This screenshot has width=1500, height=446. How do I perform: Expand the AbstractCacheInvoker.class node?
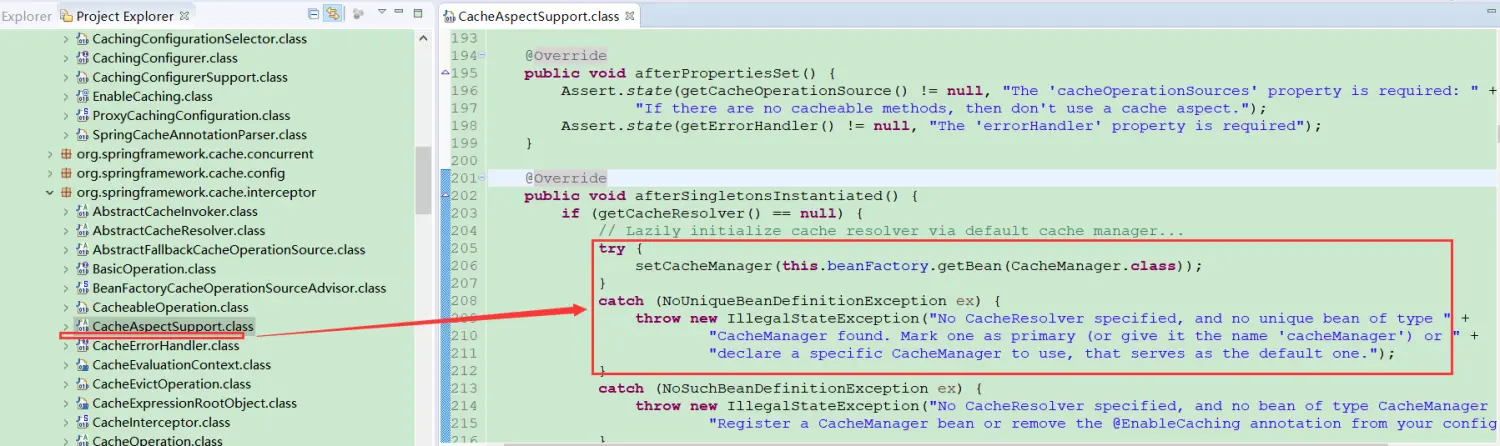66,212
